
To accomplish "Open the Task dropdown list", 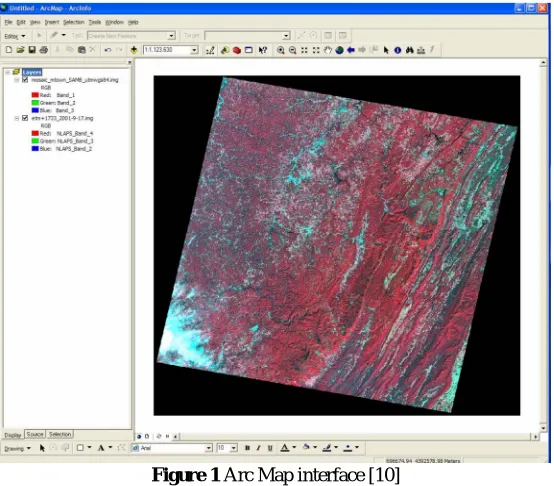I will [171, 35].
